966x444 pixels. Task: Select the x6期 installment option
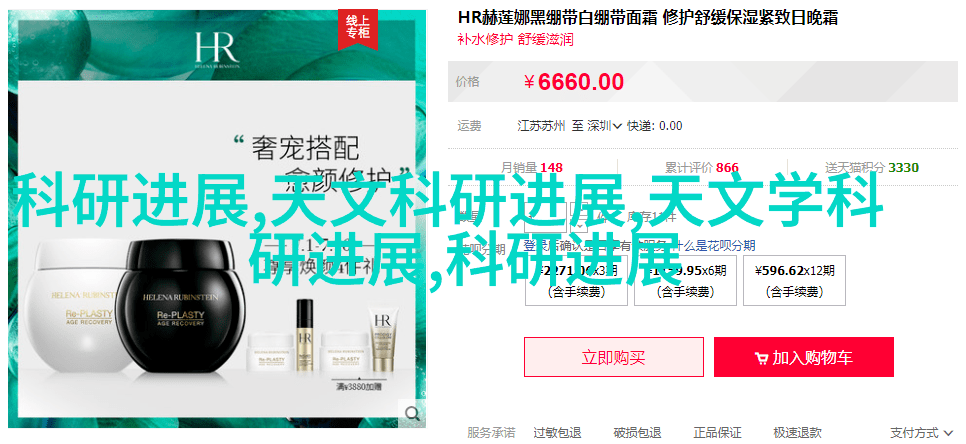pos(685,281)
